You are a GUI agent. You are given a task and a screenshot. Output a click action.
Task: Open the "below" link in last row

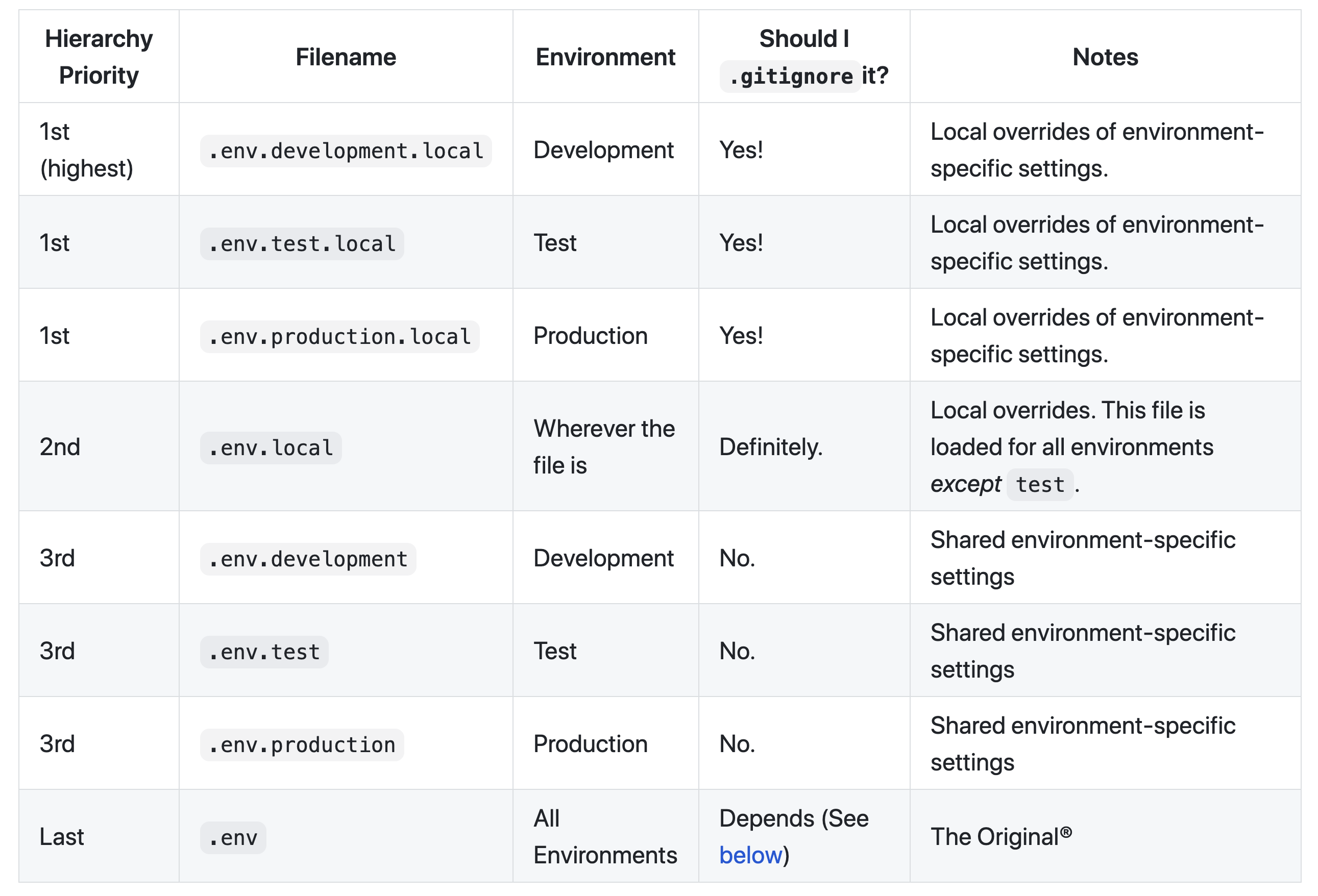(x=750, y=855)
